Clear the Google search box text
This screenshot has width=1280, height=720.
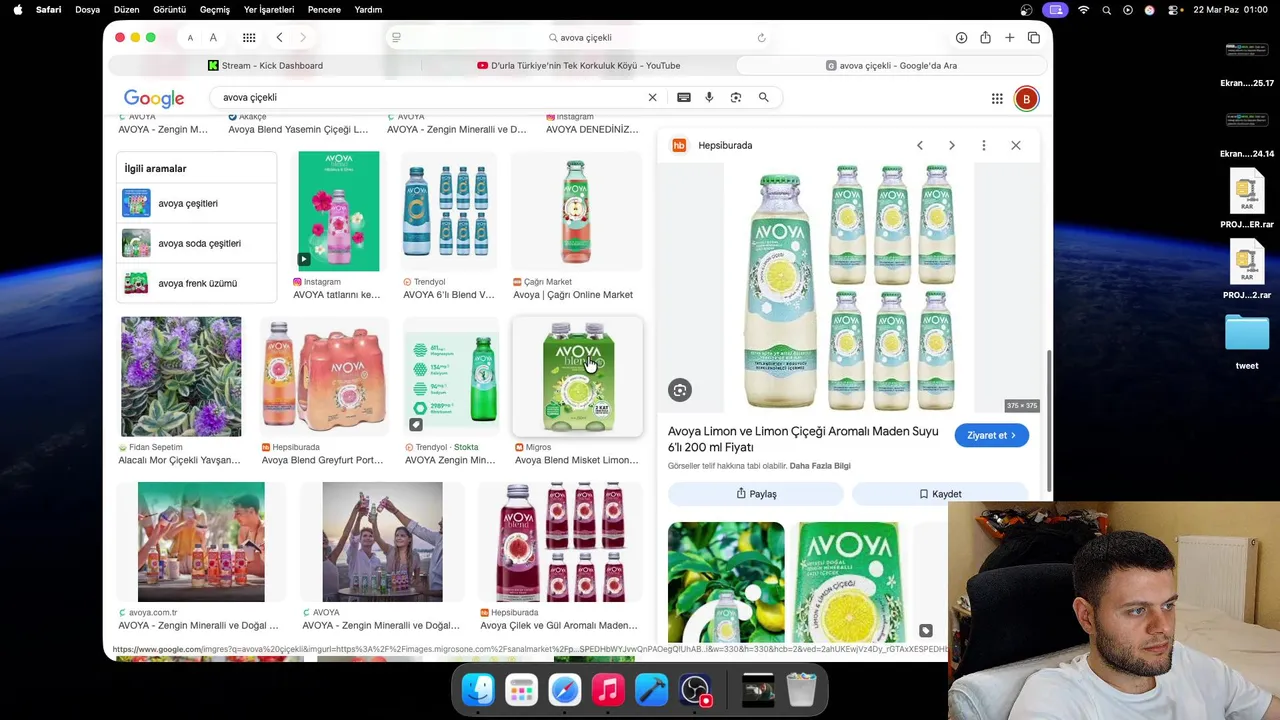[652, 97]
